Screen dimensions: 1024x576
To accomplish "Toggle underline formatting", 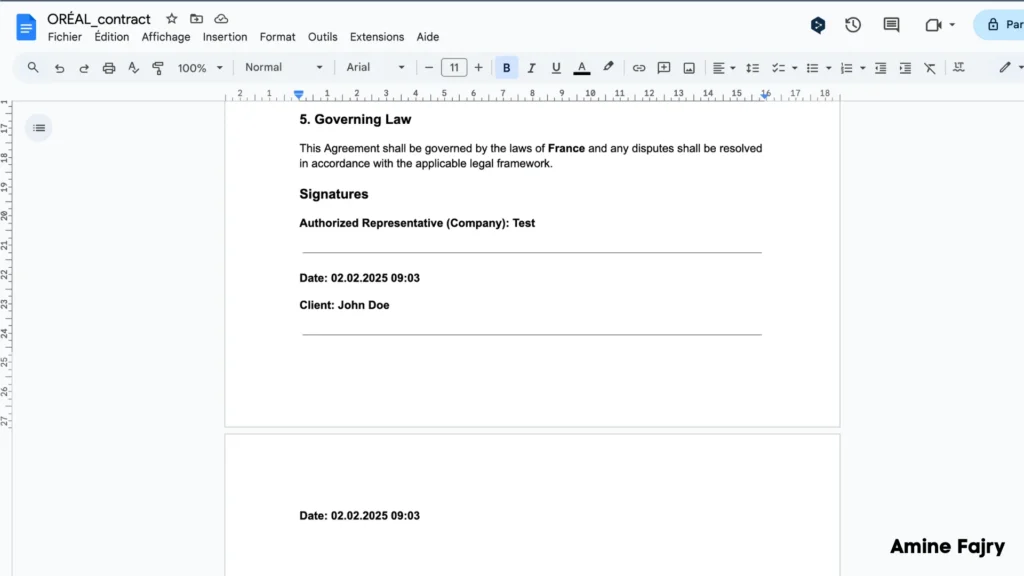I will pyautogui.click(x=556, y=68).
